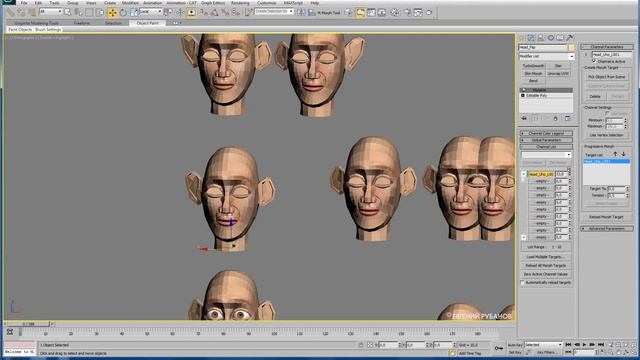
Task: Open key mode Selected dropdown
Action: tap(543, 345)
